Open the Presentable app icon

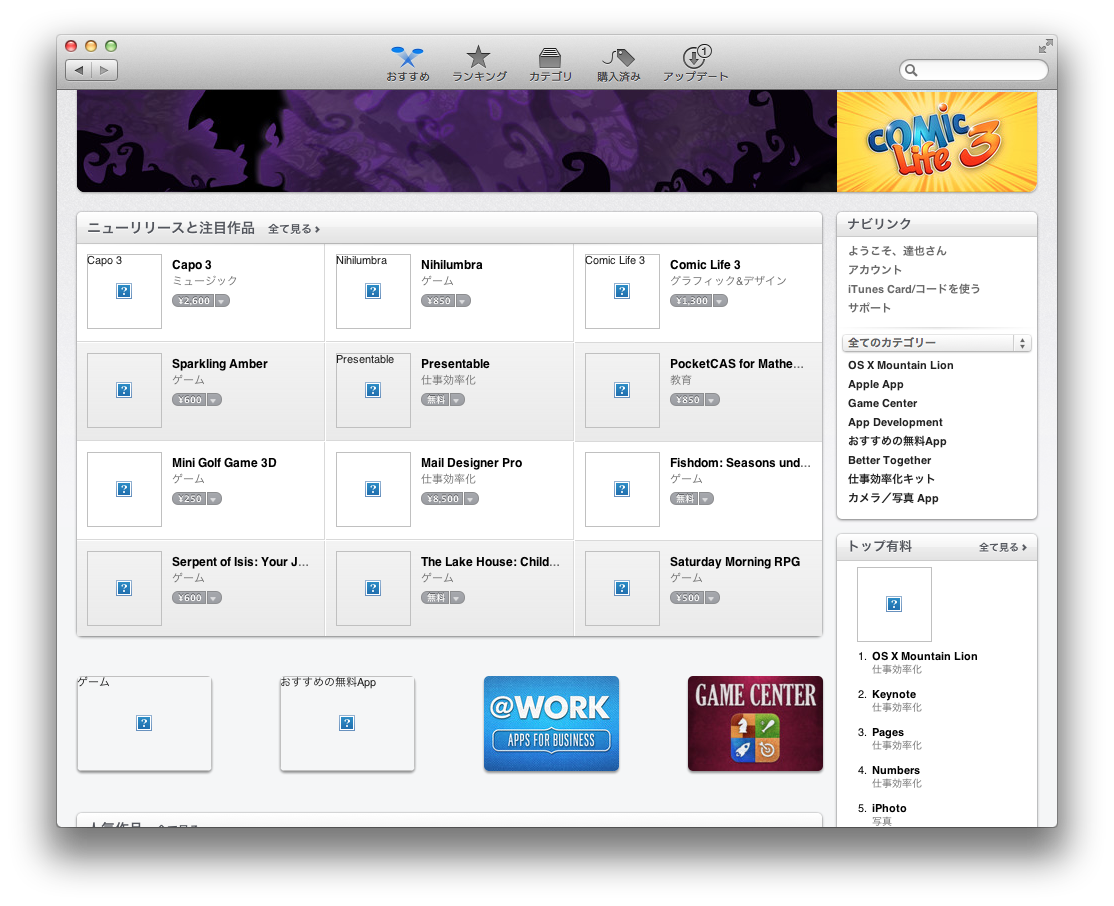373,390
